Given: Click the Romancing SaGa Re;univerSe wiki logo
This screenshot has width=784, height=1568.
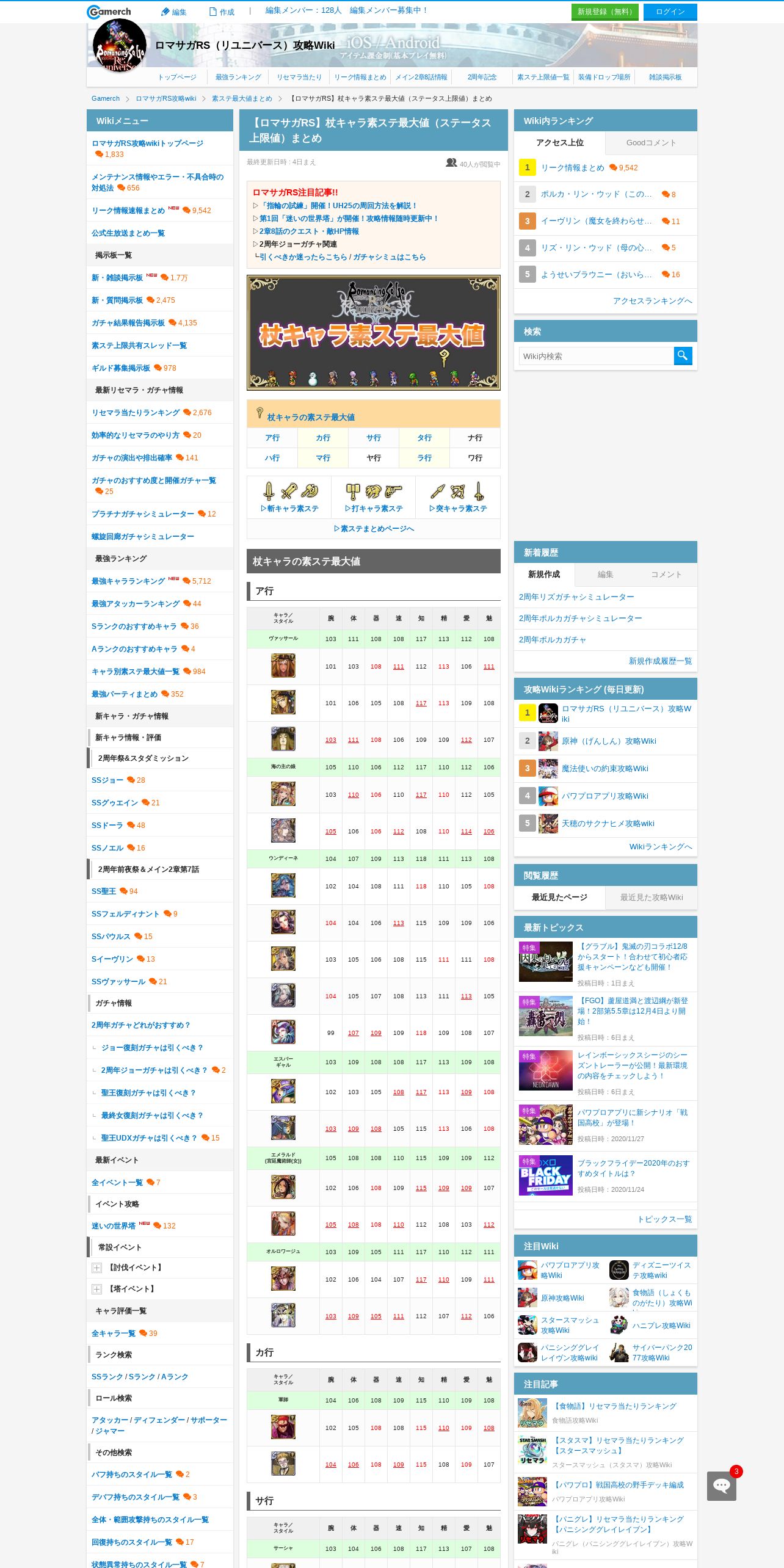Looking at the screenshot, I should coord(119,46).
